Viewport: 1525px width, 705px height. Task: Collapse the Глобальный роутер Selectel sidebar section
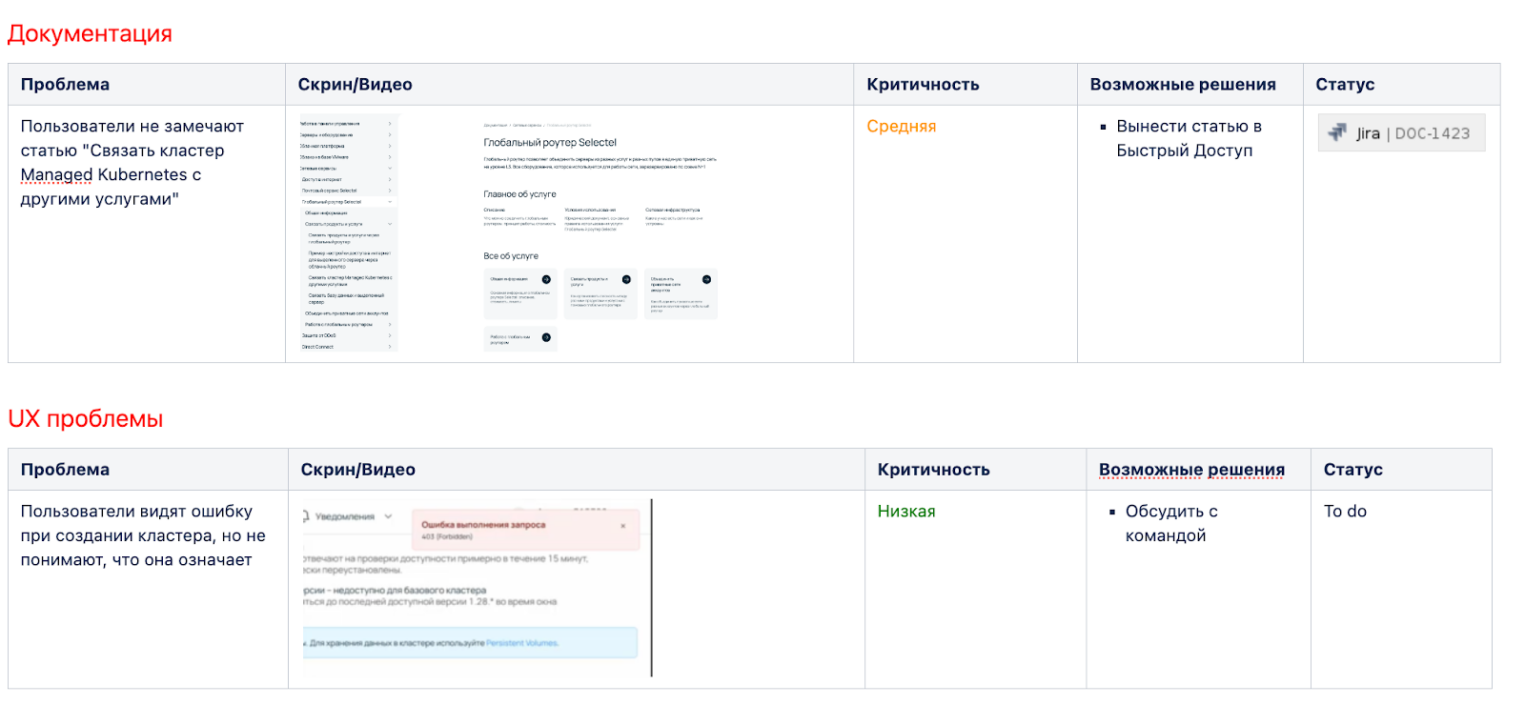point(389,202)
